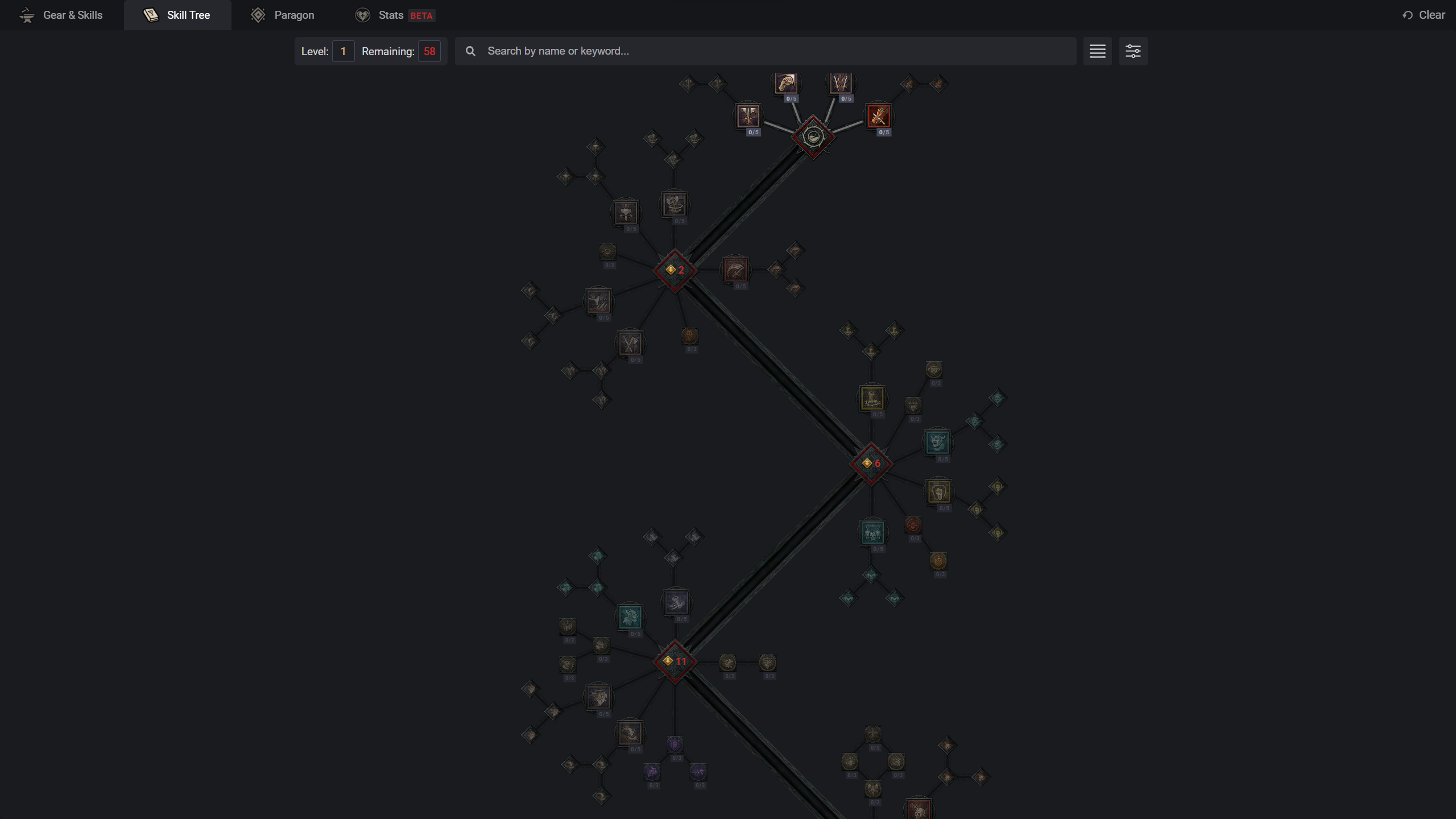Select the multi-blade skill node at tree top
The height and width of the screenshot is (819, 1456).
[x=841, y=83]
